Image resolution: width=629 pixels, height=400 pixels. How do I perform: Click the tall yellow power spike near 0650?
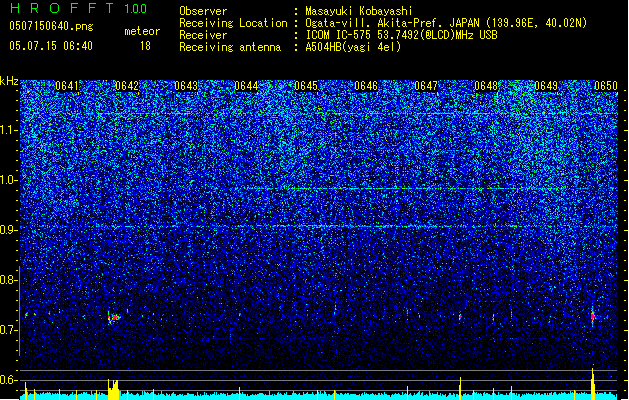click(x=593, y=383)
